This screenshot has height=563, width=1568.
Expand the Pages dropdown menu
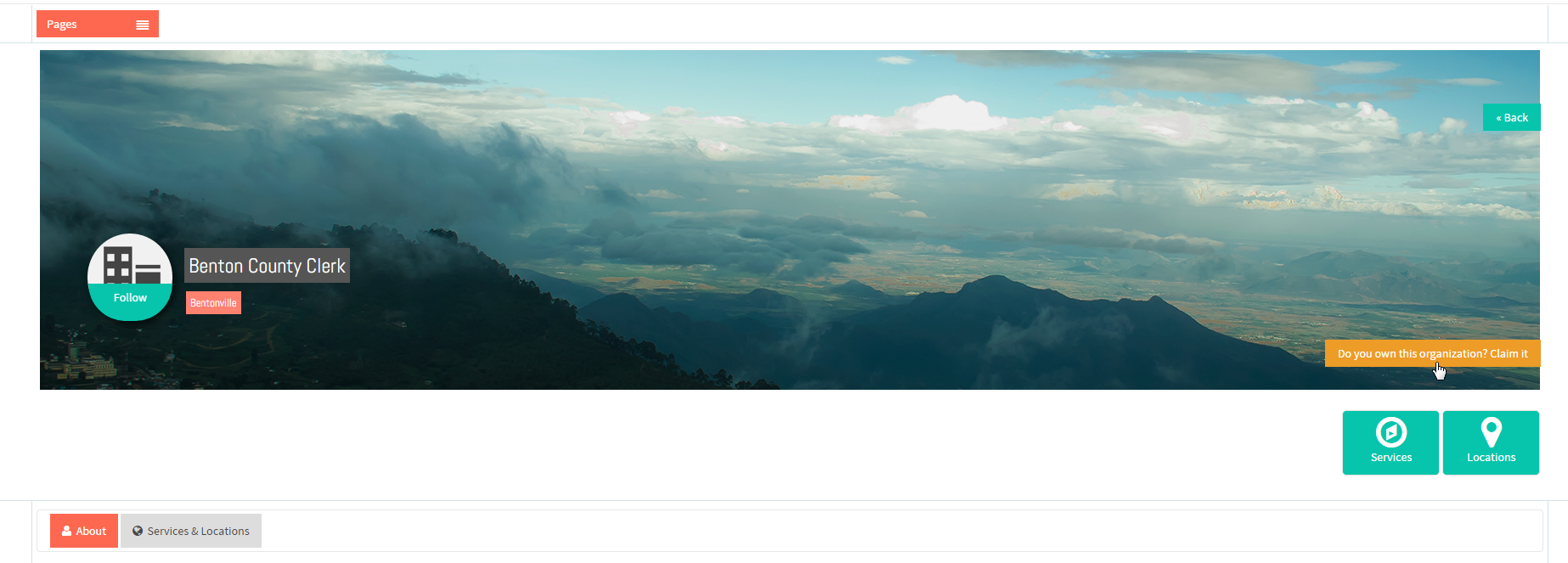[98, 24]
